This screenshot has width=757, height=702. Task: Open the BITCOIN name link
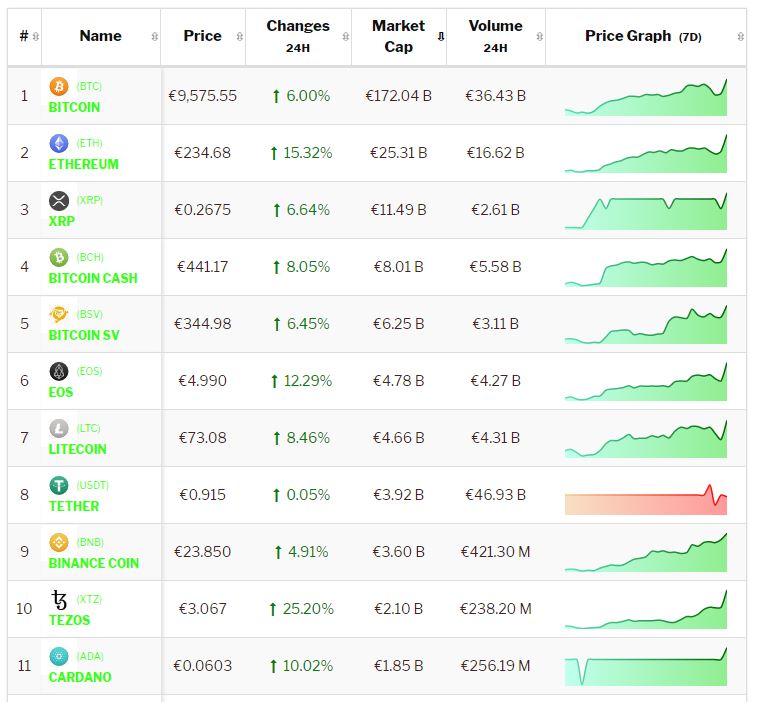74,107
